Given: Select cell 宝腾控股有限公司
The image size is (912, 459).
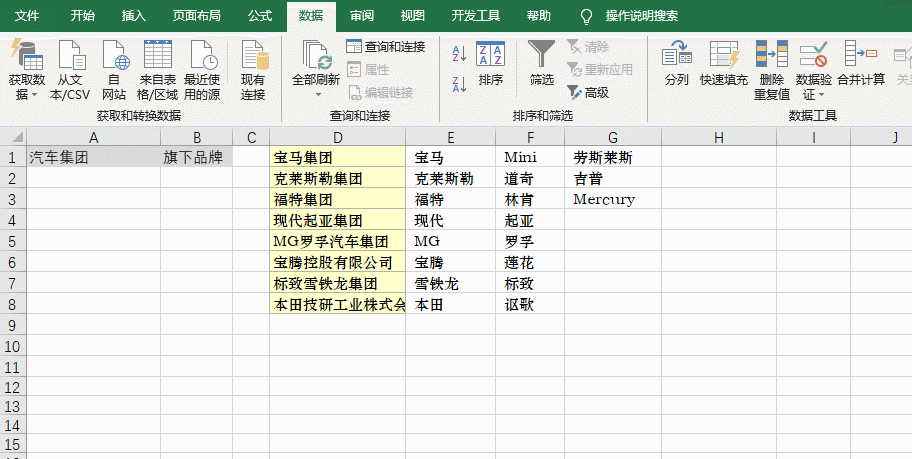Looking at the screenshot, I should tap(338, 262).
